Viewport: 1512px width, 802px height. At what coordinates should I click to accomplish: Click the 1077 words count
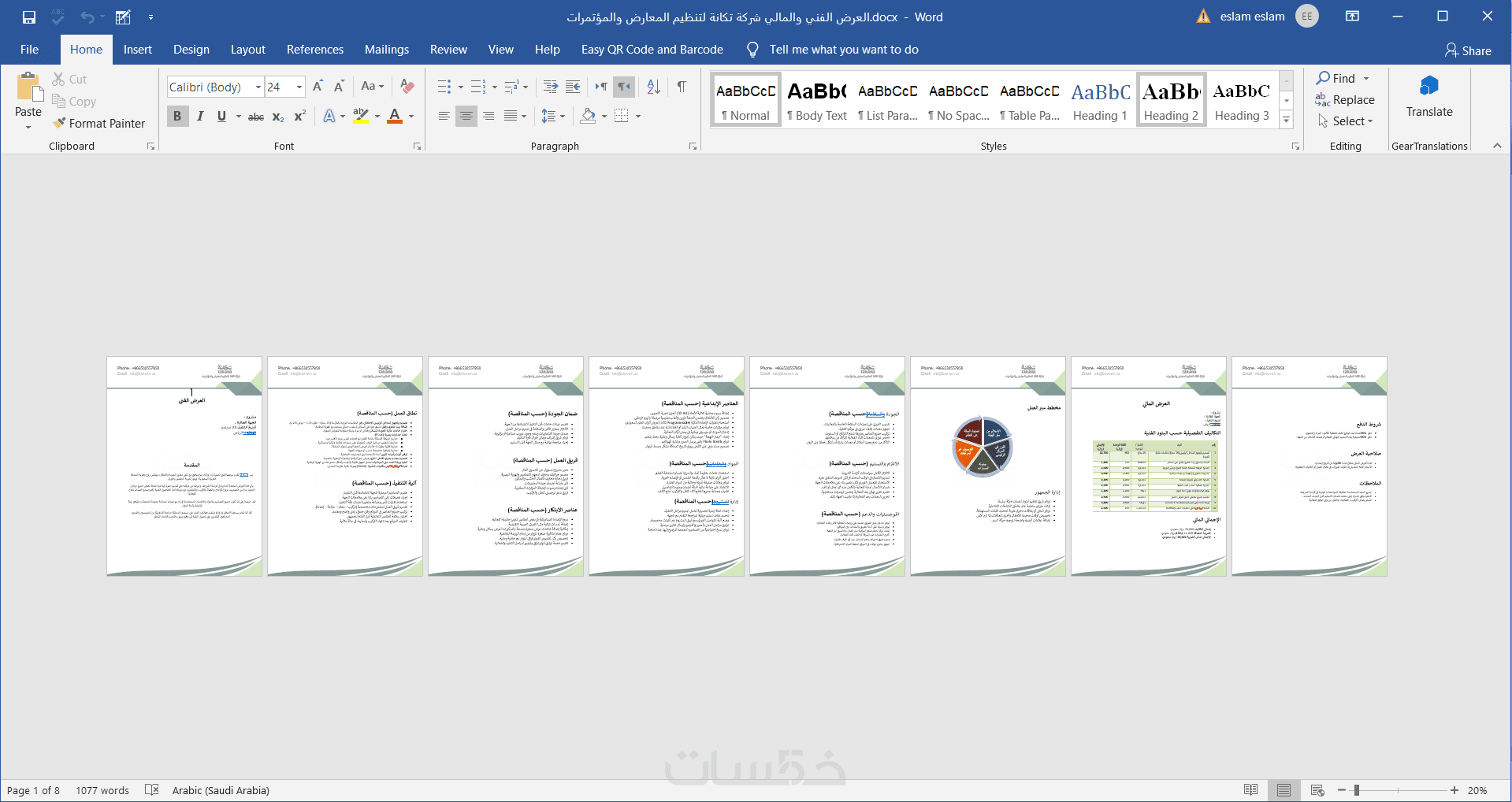102,790
